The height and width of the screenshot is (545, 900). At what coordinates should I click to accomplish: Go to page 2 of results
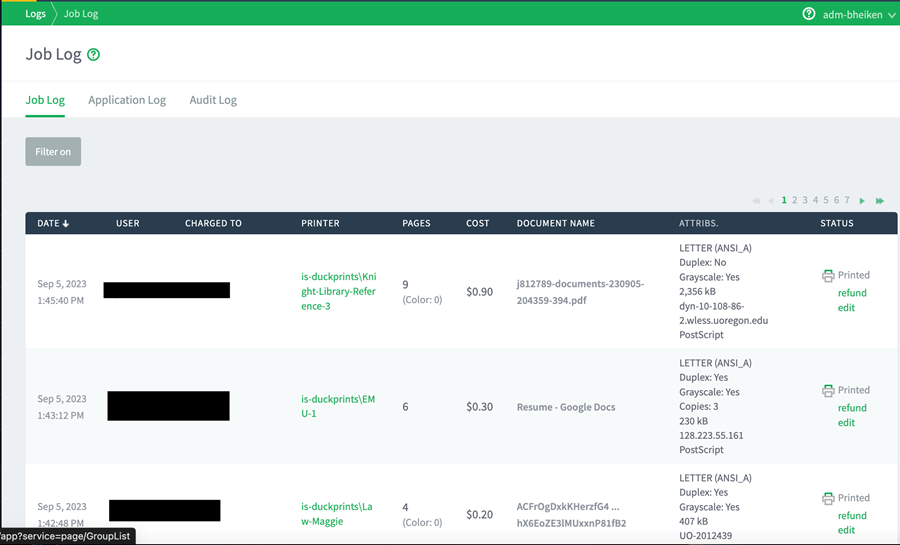pos(794,200)
